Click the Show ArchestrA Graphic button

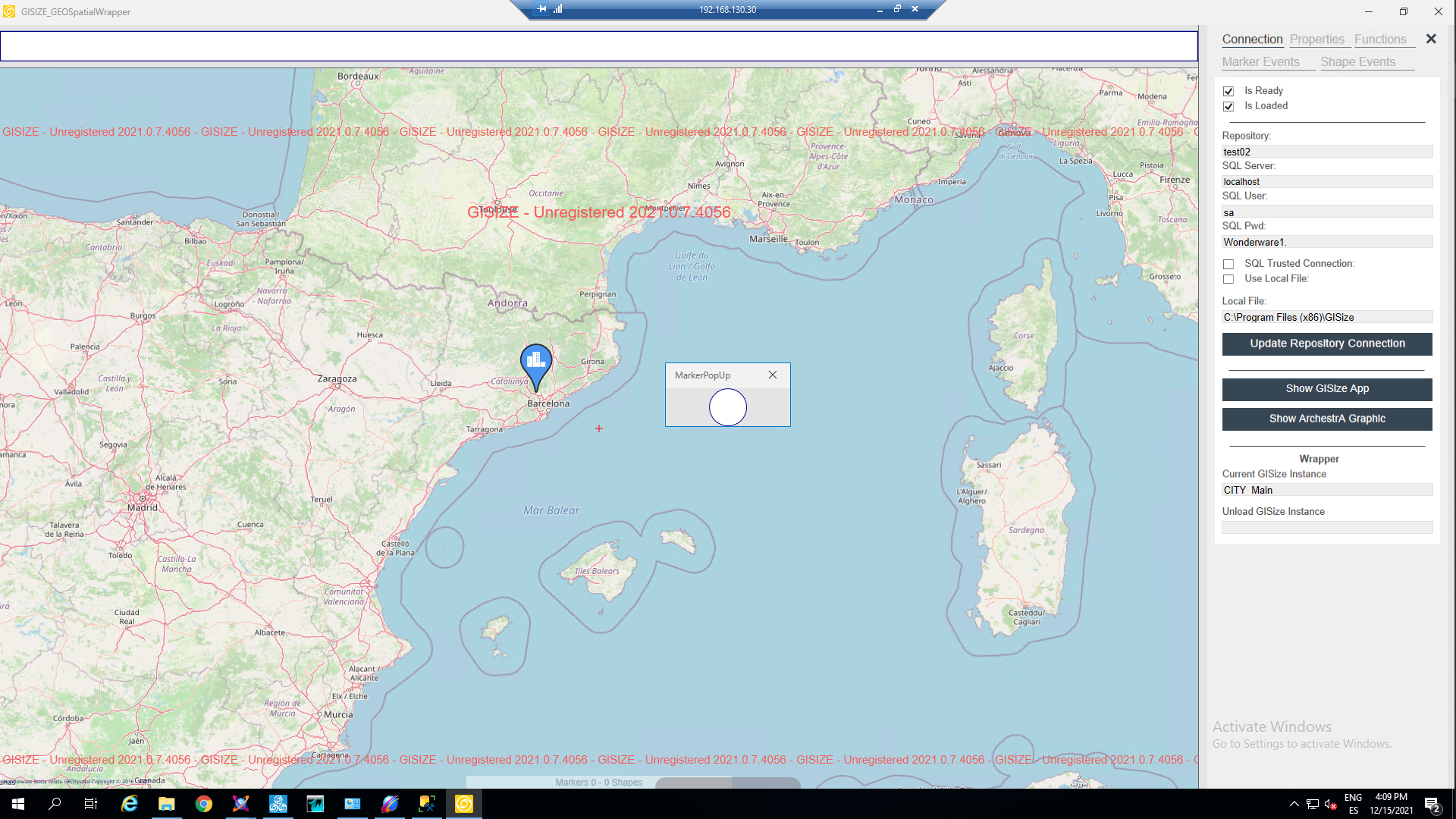(1326, 419)
